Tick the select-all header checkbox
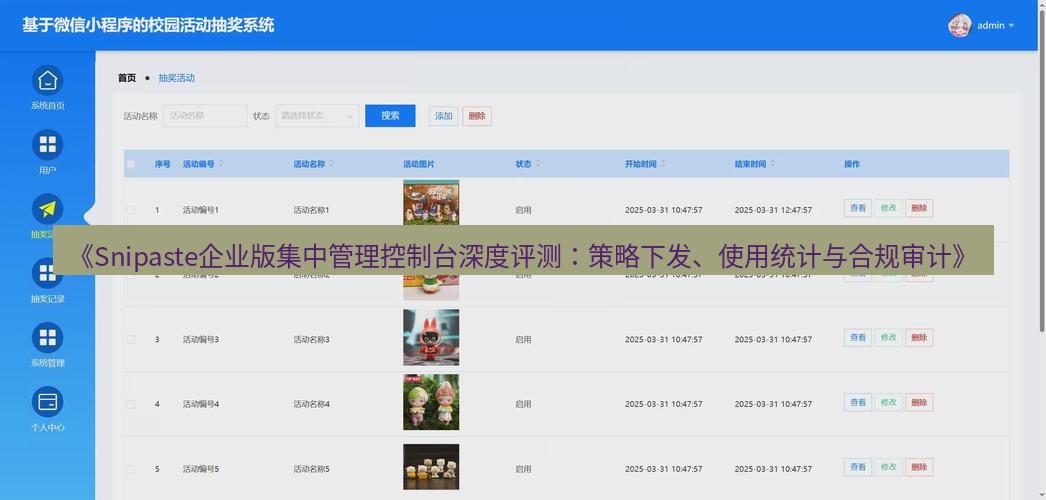The width and height of the screenshot is (1046, 500). (131, 164)
